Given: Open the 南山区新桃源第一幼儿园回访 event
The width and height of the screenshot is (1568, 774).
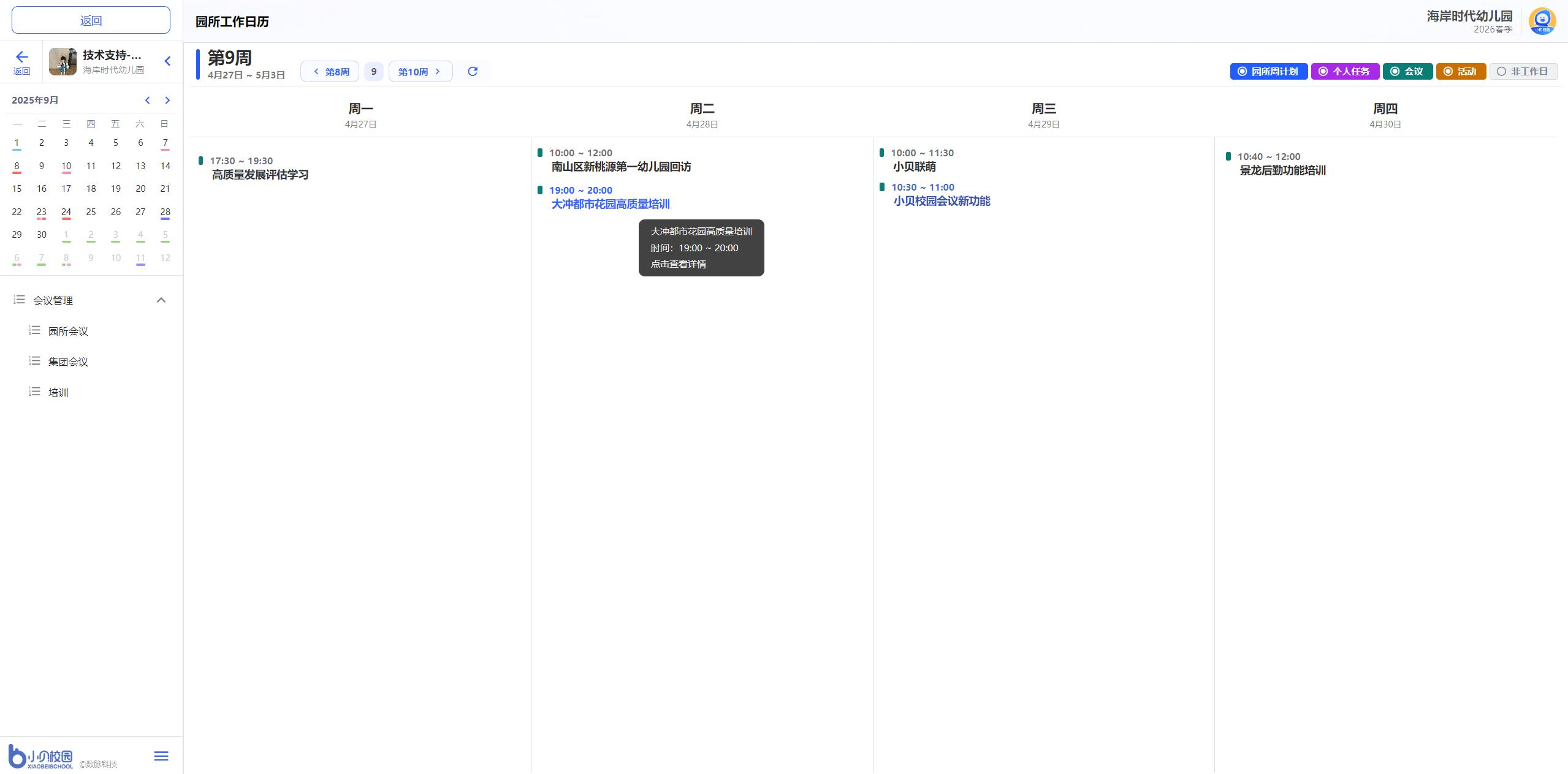Looking at the screenshot, I should coord(621,167).
